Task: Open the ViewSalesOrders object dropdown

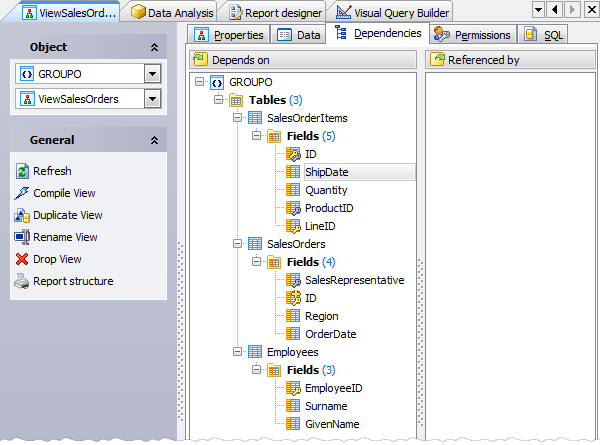Action: pyautogui.click(x=152, y=99)
